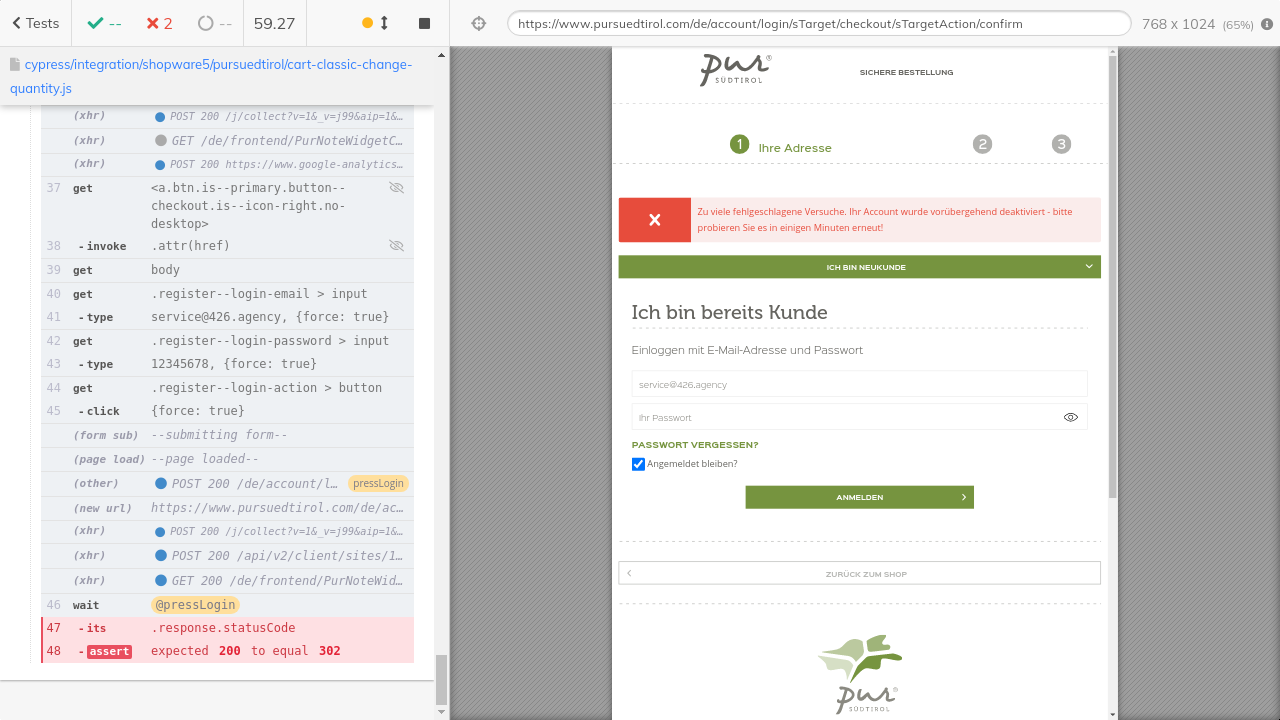This screenshot has width=1280, height=720.
Task: Click the Passwort vergessen link
Action: [x=695, y=445]
